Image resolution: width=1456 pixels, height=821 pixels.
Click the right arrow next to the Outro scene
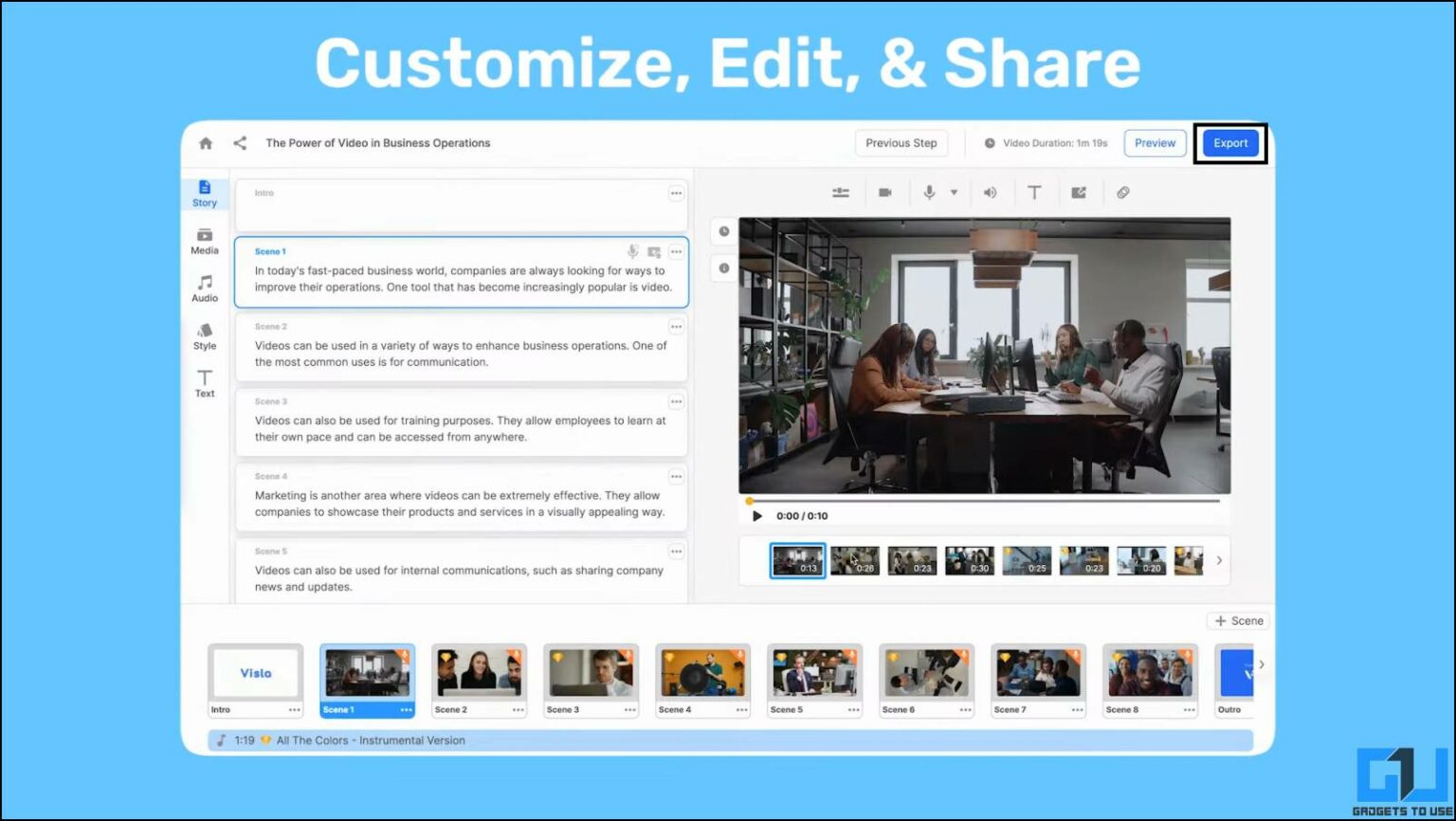click(1262, 665)
